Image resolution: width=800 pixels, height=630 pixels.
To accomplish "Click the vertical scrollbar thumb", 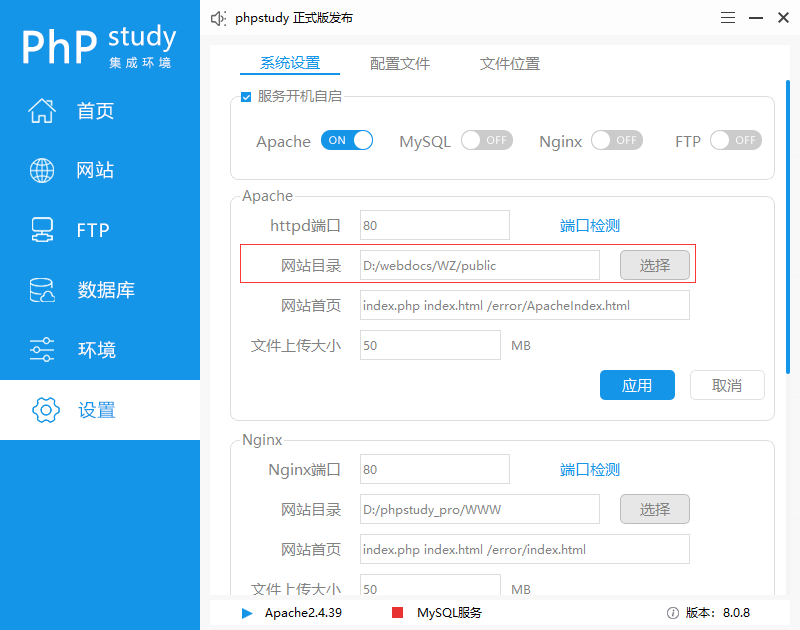I will (x=788, y=227).
